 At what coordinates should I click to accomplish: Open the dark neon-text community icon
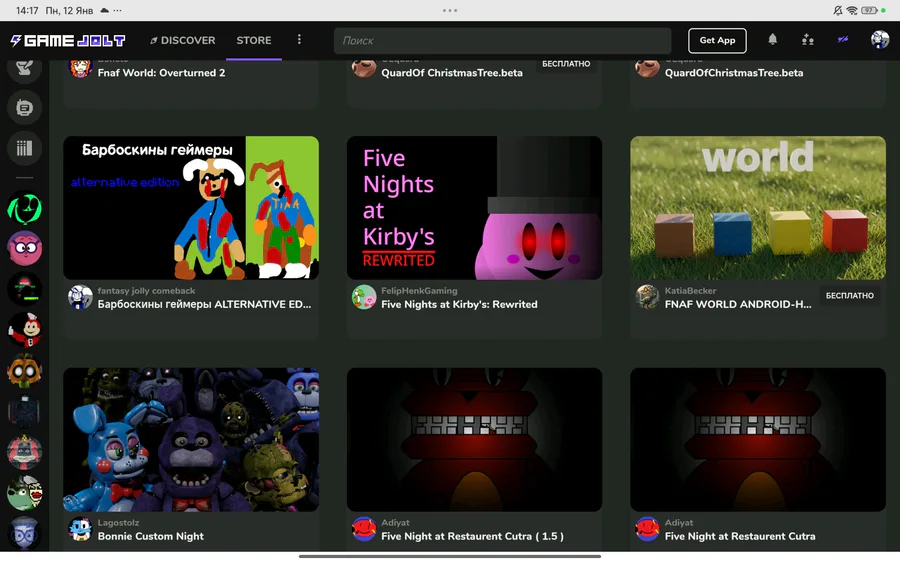[25, 289]
